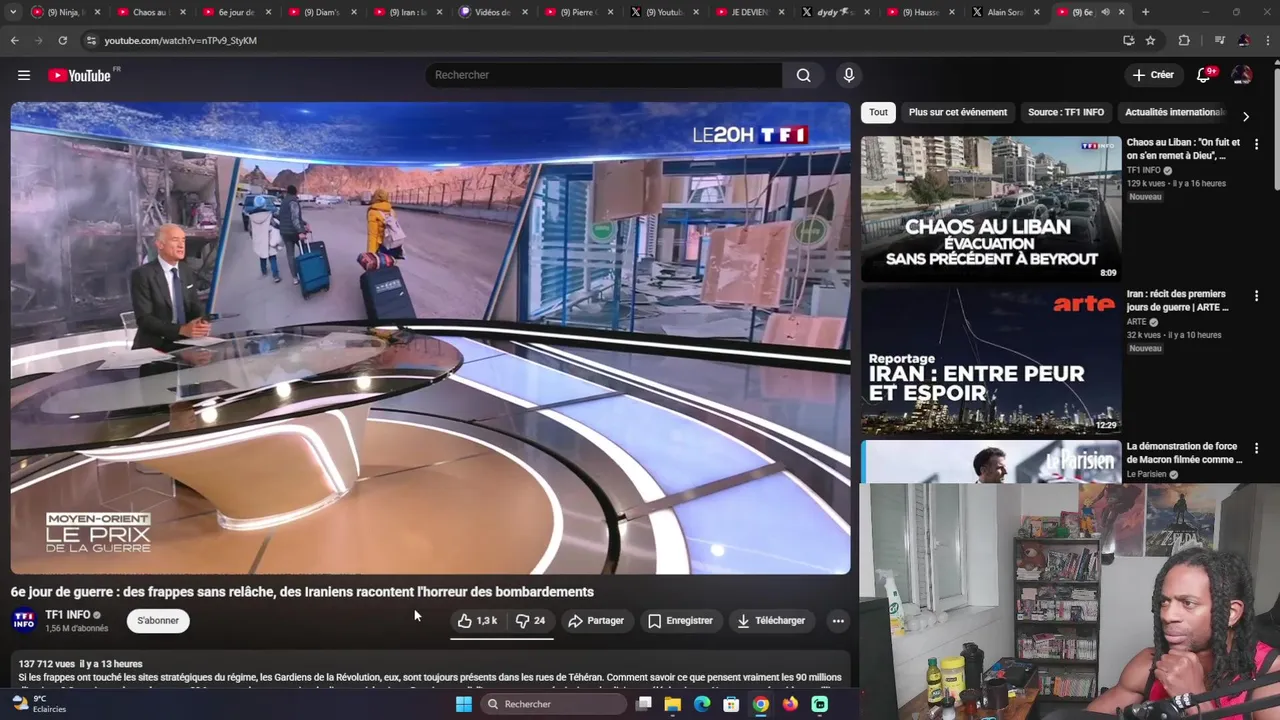Open options for the Le Parisien Macron video
This screenshot has height=720, width=1280.
click(1256, 448)
